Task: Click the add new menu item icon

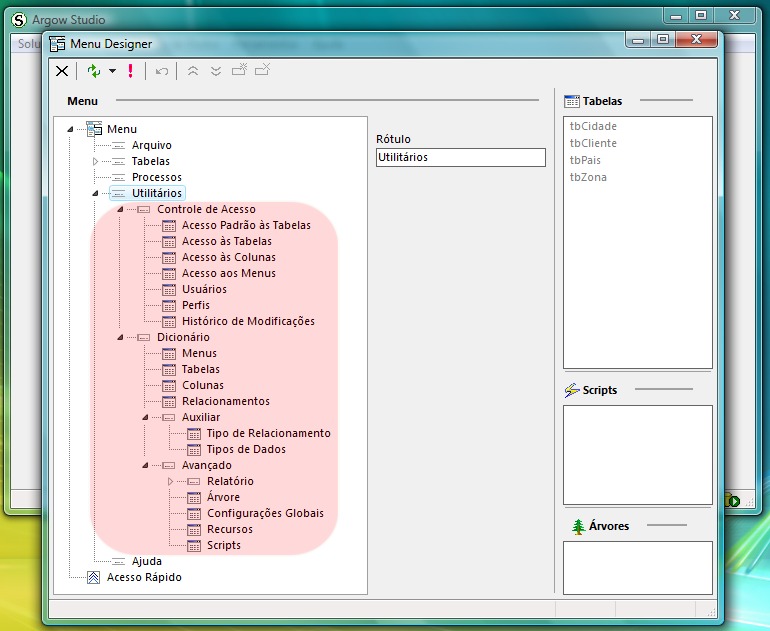Action: pyautogui.click(x=239, y=70)
